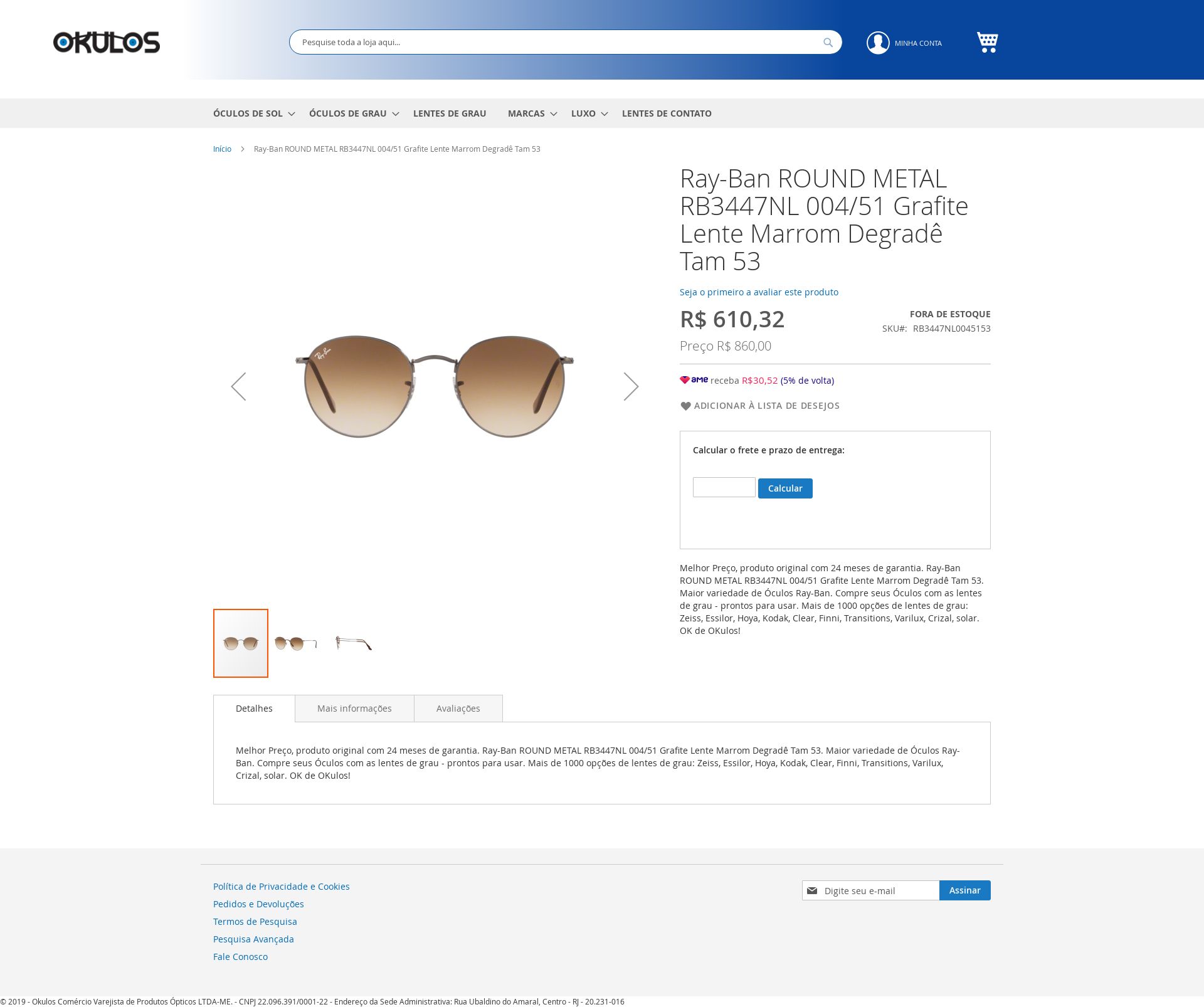Viewport: 1204px width, 1007px height.
Task: Expand the Marcas dropdown menu
Action: tap(532, 113)
